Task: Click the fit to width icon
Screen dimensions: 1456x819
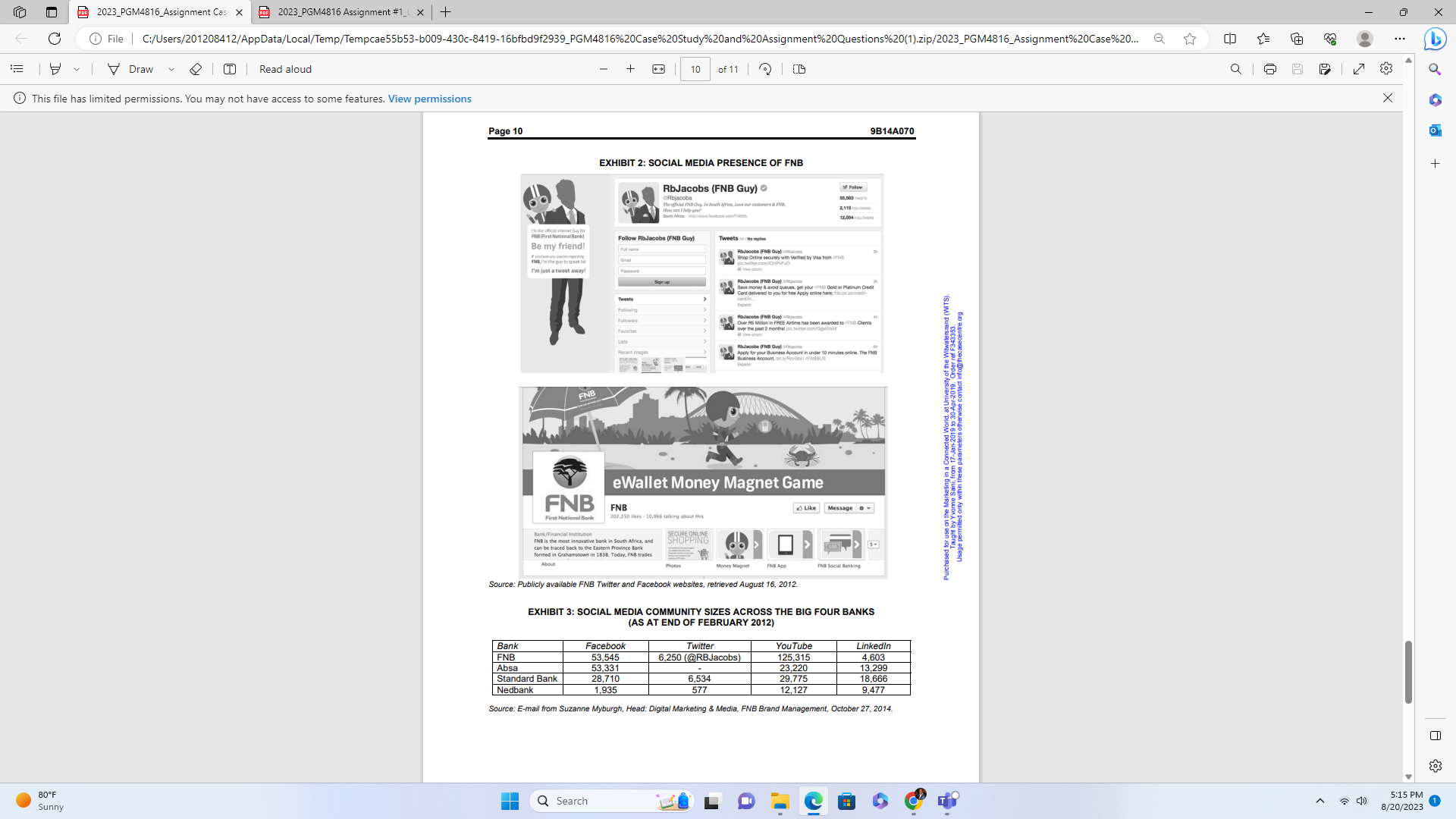Action: coord(658,69)
